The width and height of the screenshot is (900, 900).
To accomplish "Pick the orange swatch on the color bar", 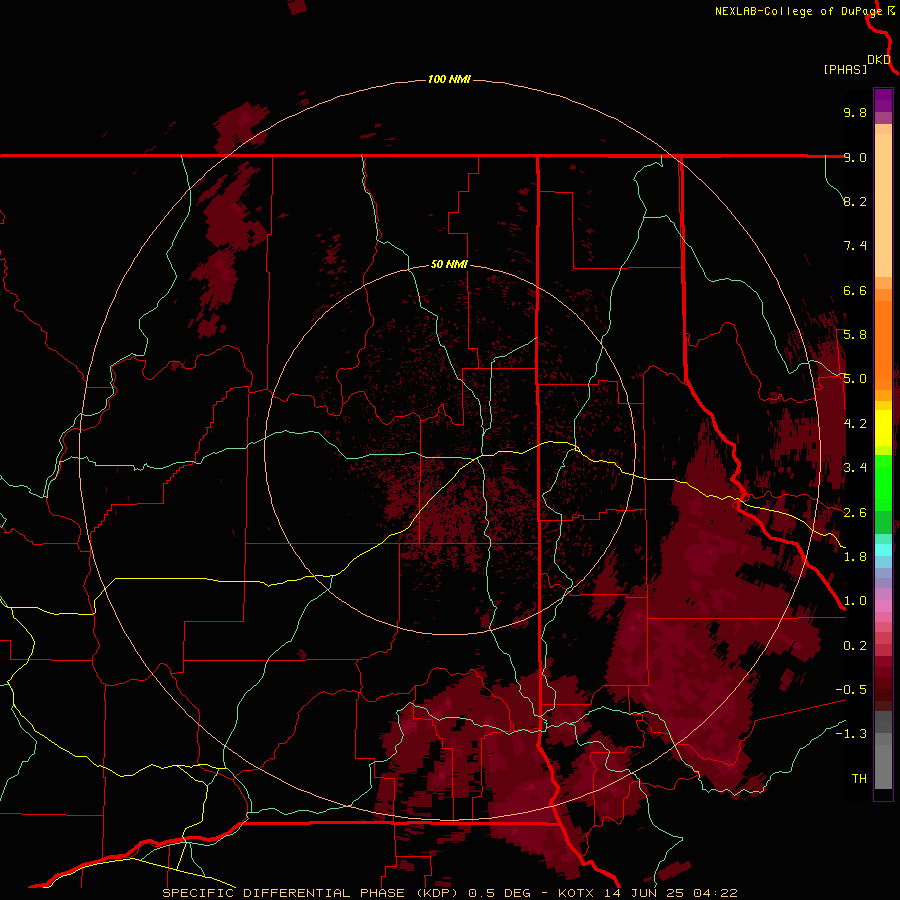I will [883, 344].
